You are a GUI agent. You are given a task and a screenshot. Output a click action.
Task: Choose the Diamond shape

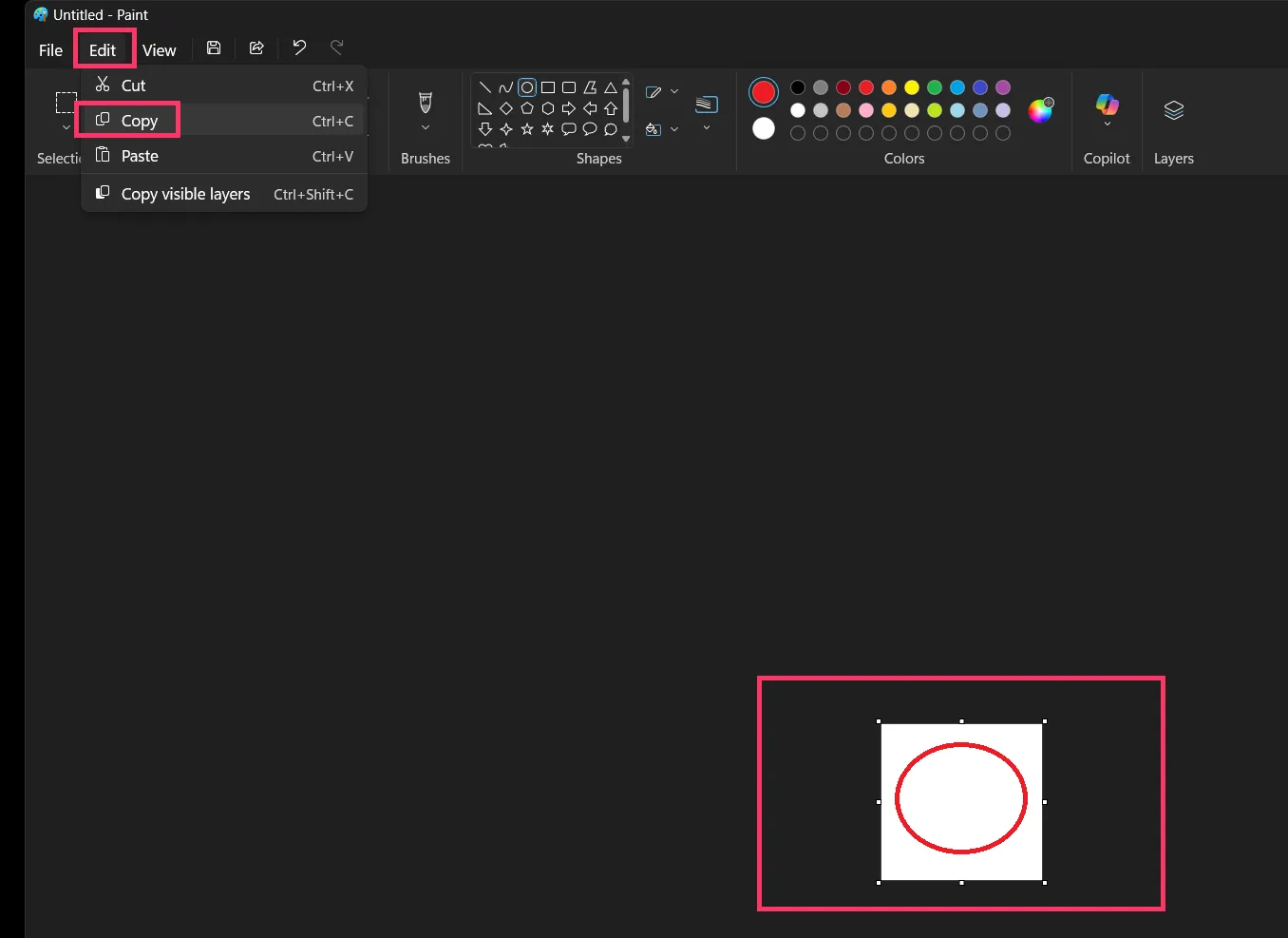tap(506, 108)
